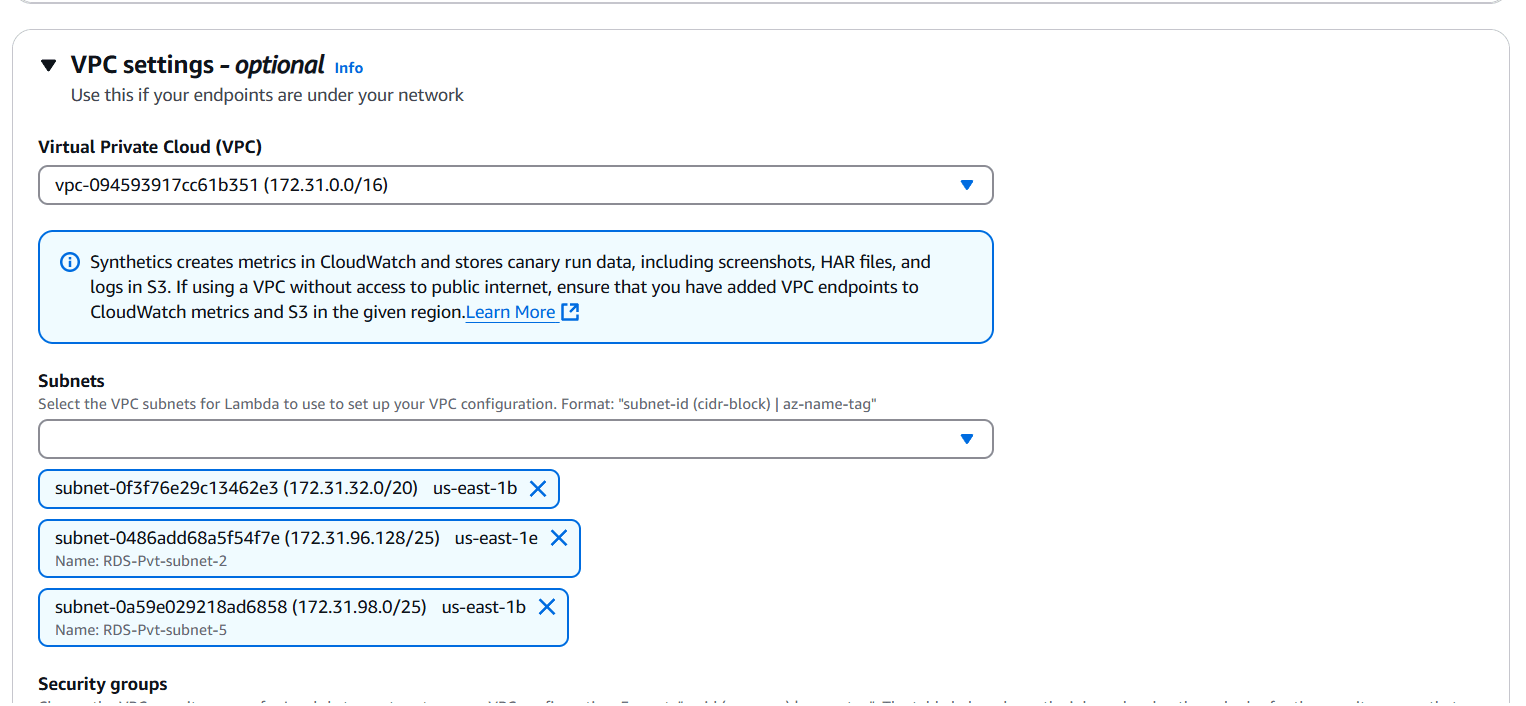The height and width of the screenshot is (706, 1526).
Task: Open the Learn More link
Action: pos(511,312)
